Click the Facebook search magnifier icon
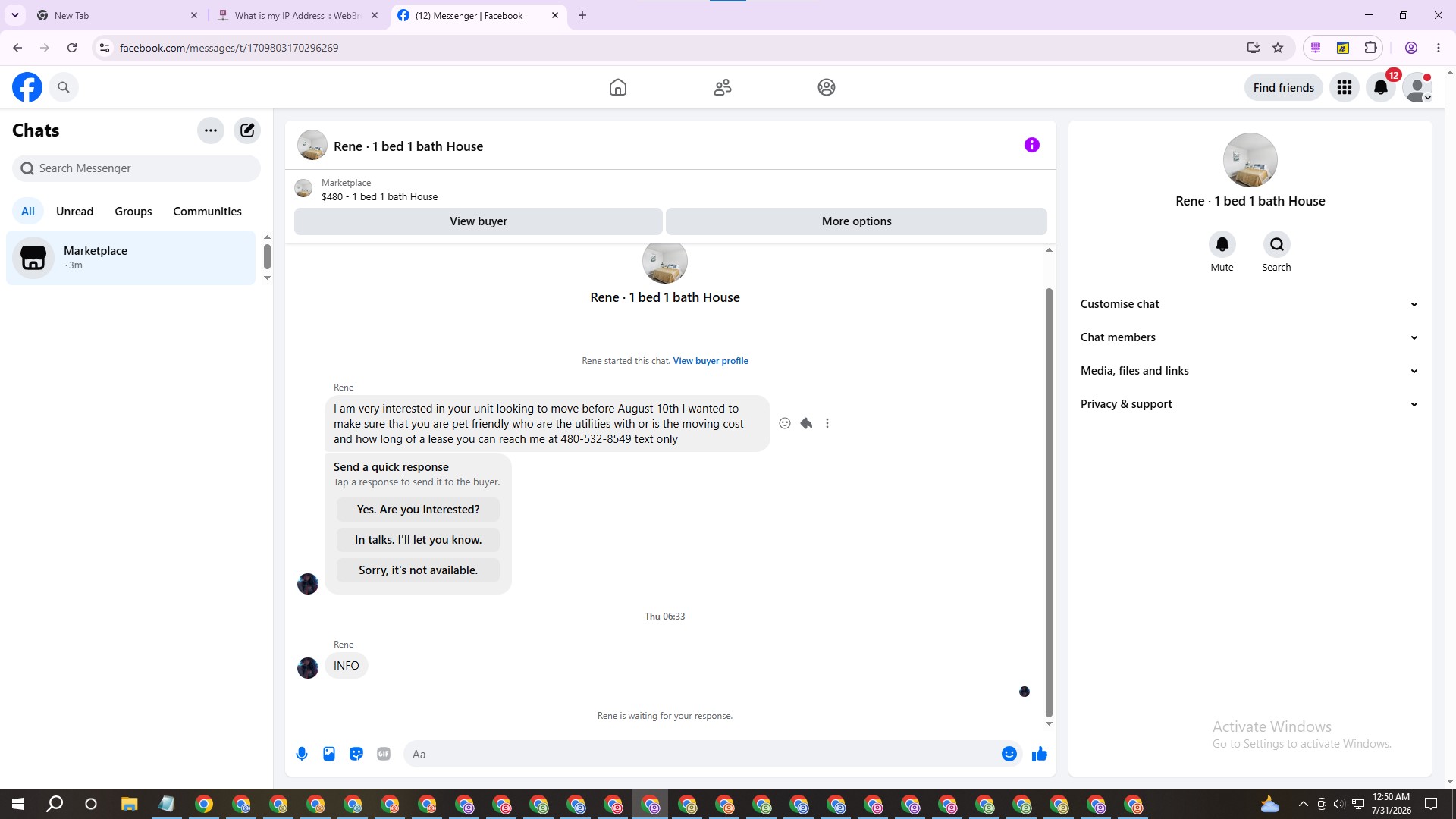The image size is (1456, 819). pos(64,87)
